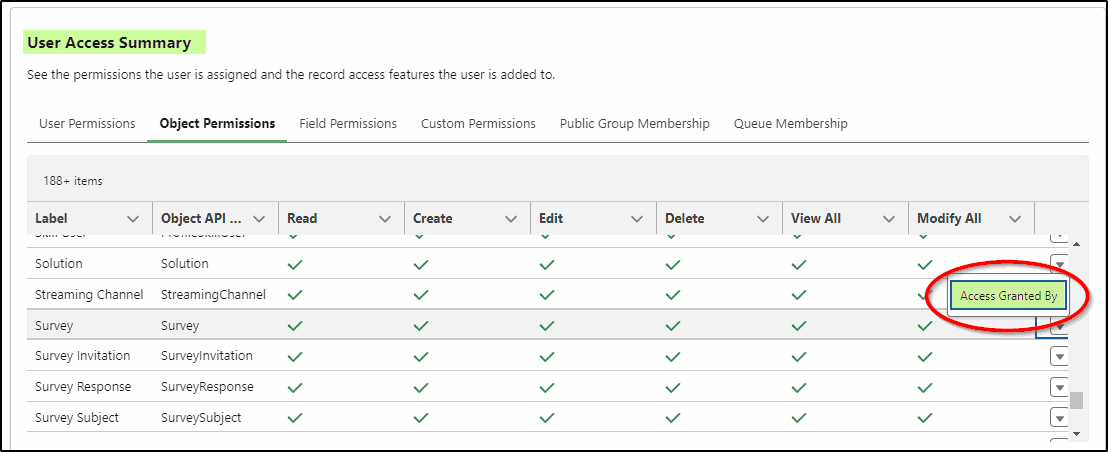Expand the Label column header menu
Screen dimensions: 1108x452
click(x=132, y=219)
